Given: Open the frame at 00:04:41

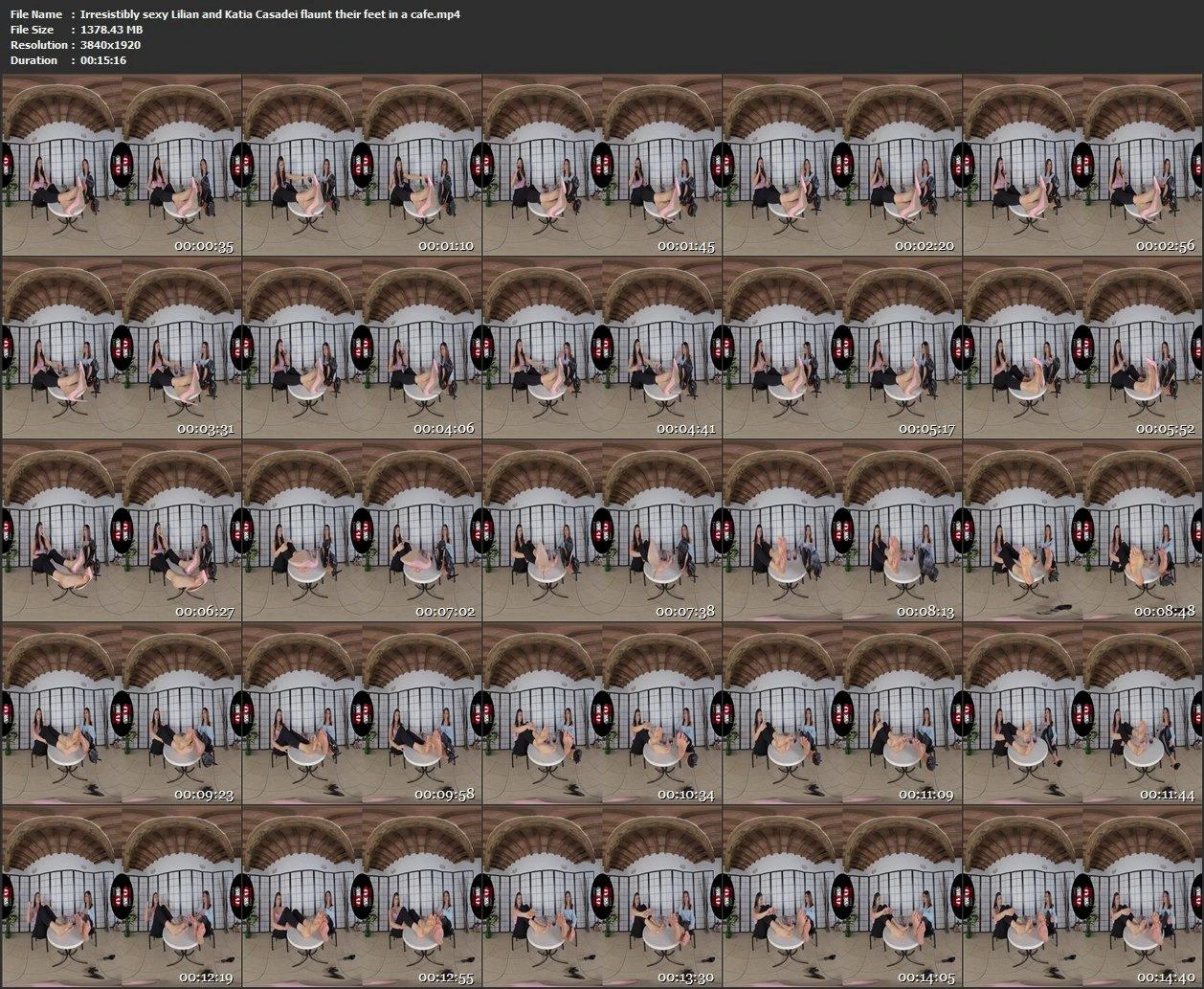Looking at the screenshot, I should pos(602,348).
